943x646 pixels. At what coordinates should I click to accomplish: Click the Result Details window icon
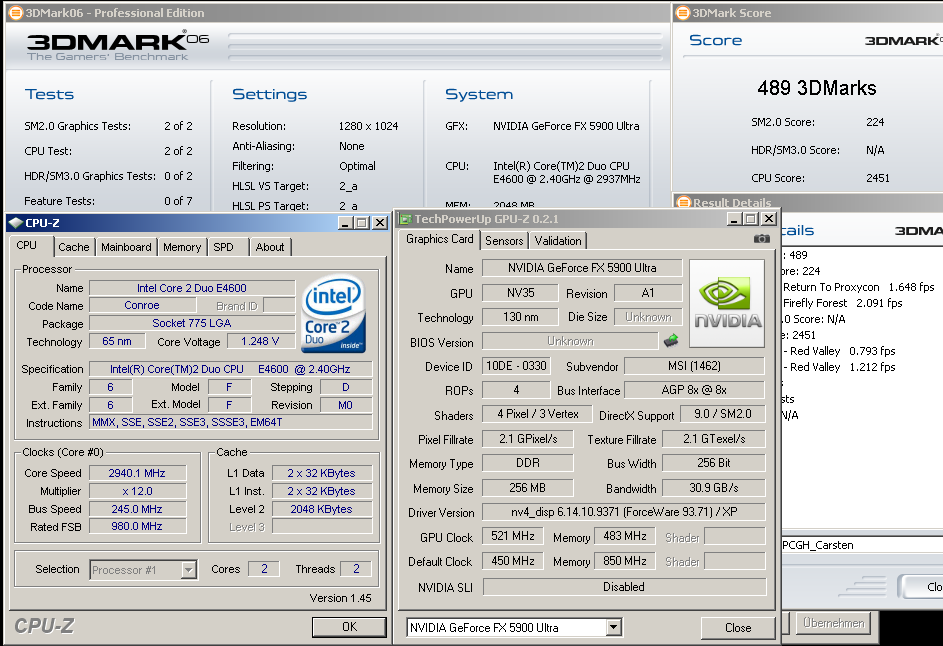[x=683, y=202]
